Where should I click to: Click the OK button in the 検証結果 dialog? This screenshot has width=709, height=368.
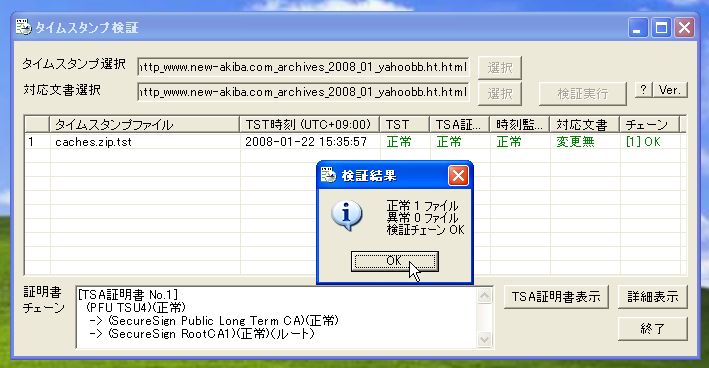tap(394, 261)
